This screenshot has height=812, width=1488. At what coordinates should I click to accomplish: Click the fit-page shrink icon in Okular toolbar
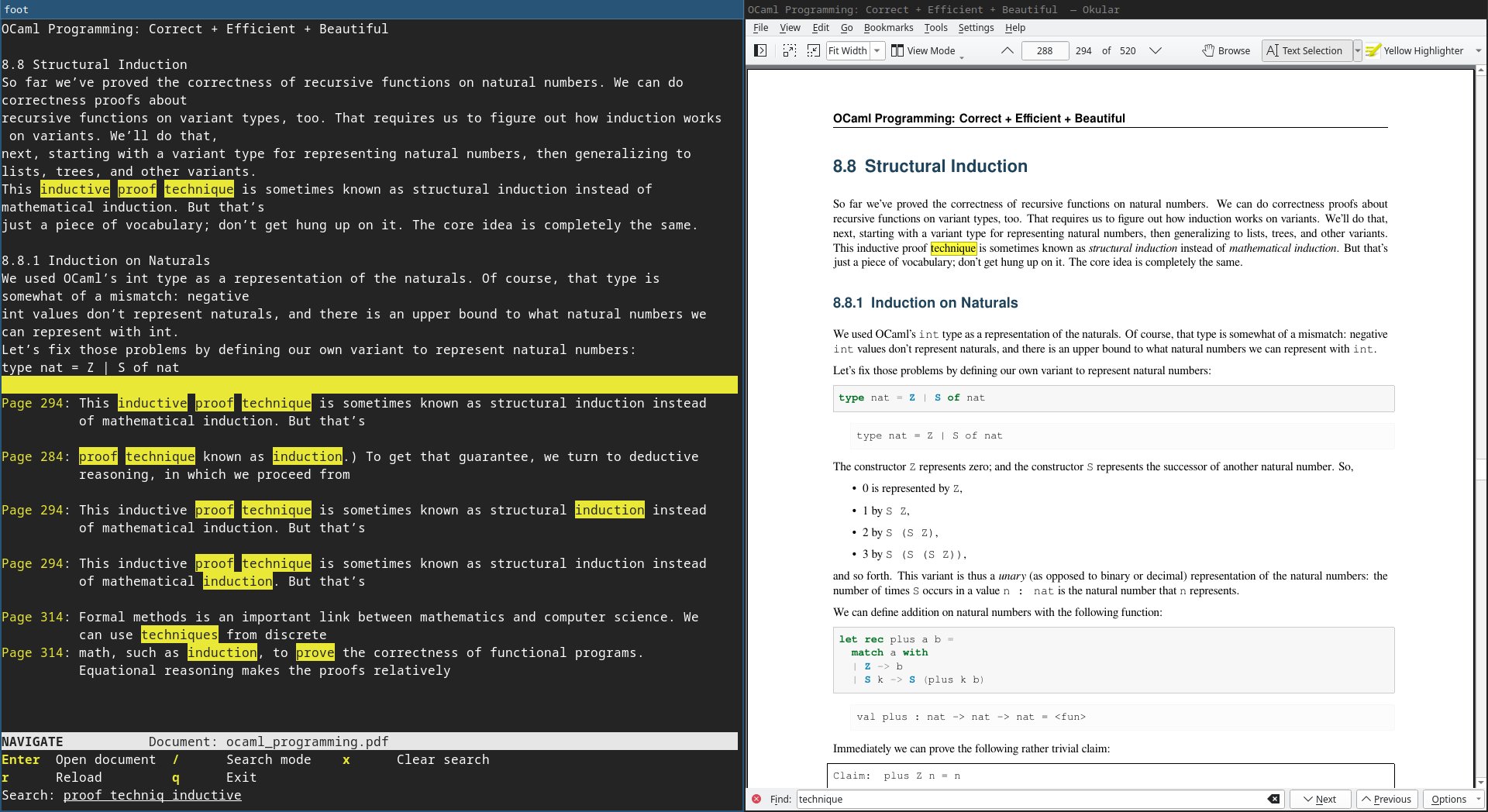(x=813, y=50)
